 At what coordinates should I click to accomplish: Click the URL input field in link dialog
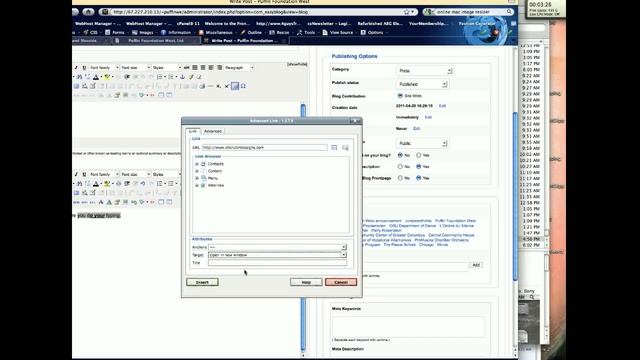tap(265, 147)
